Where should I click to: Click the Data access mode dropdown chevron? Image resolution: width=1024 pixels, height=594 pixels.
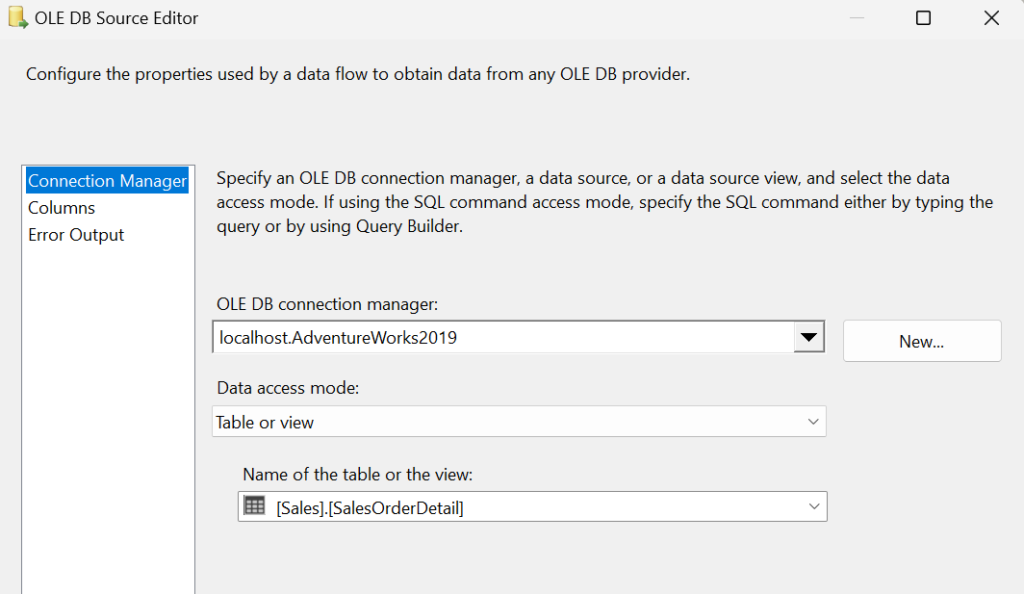[813, 421]
